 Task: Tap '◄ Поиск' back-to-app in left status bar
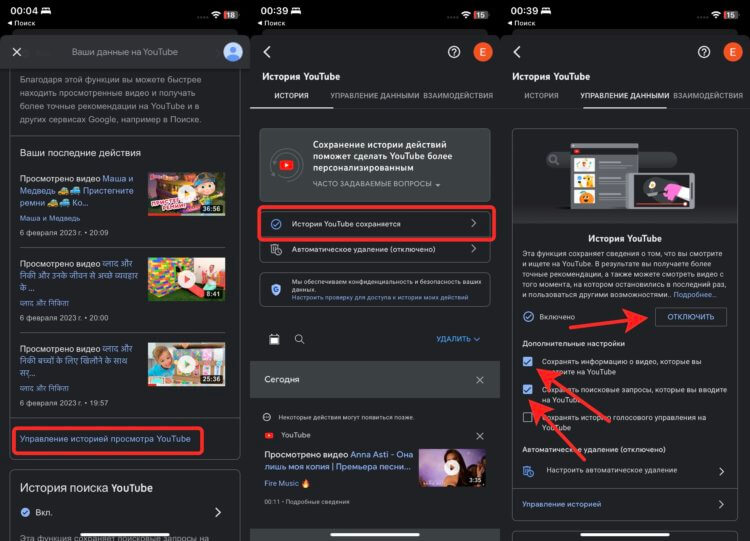click(x=22, y=23)
